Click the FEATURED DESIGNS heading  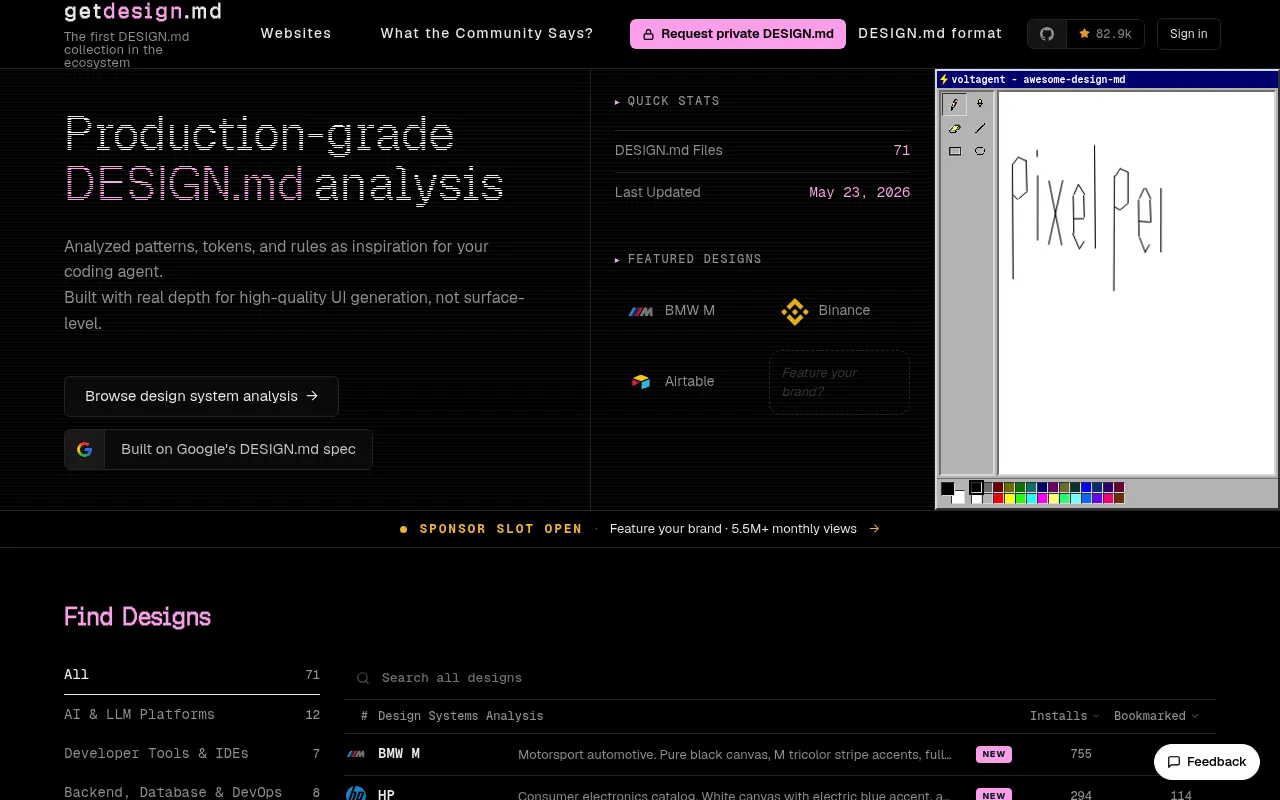[x=695, y=259]
